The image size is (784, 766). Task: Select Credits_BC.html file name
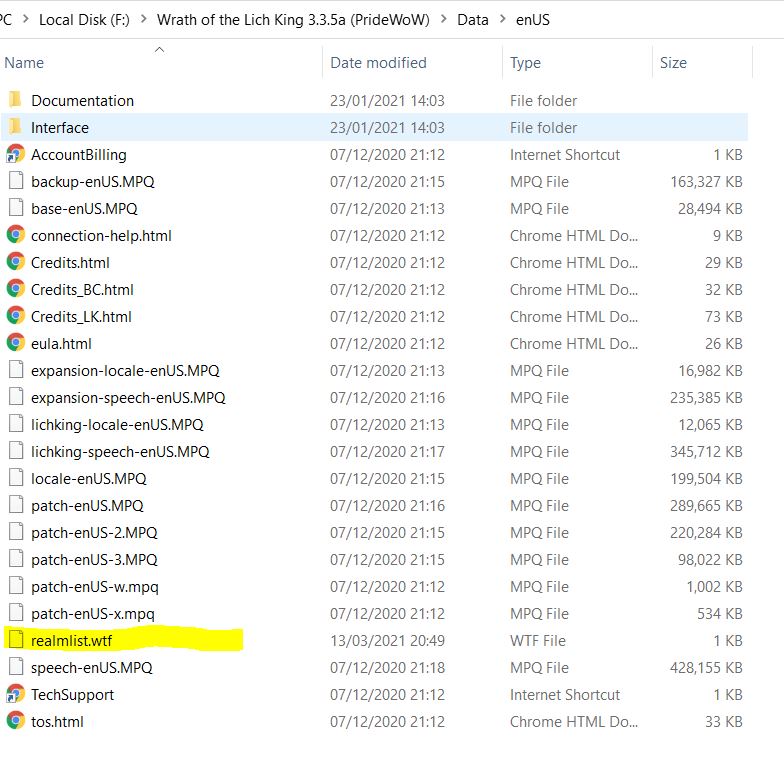(x=82, y=290)
